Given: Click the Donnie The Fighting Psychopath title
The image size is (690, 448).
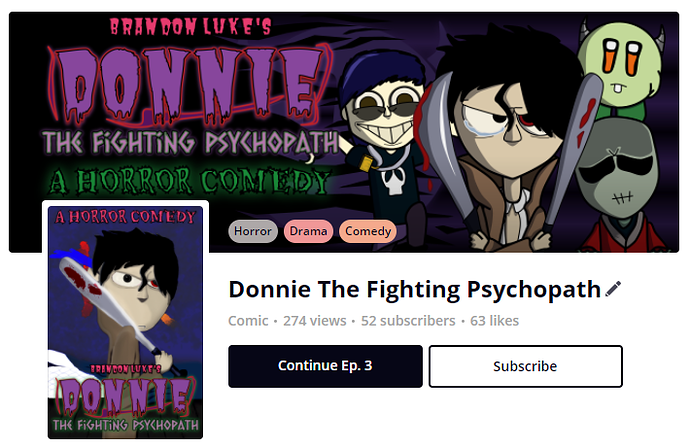Looking at the screenshot, I should [415, 290].
